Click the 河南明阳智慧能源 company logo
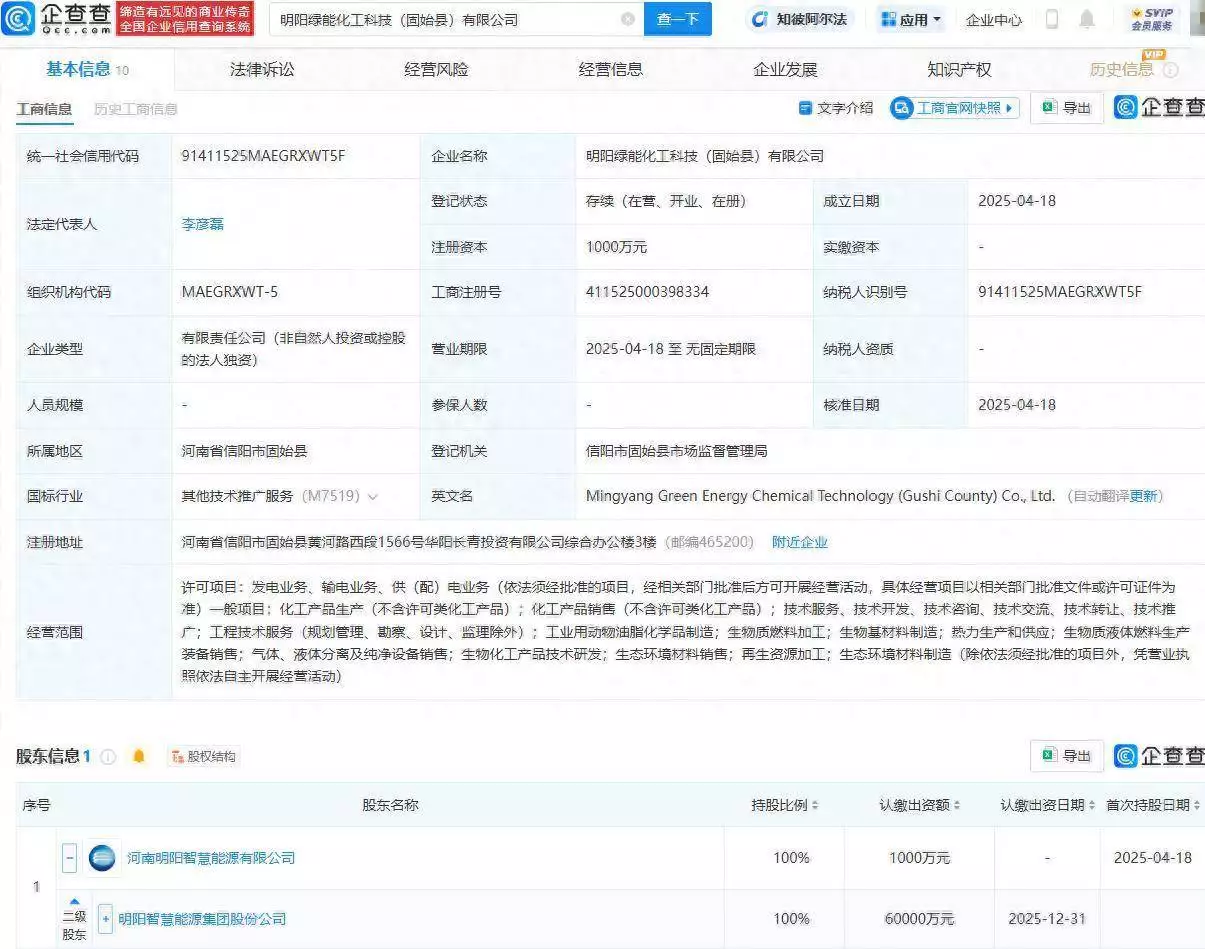The width and height of the screenshot is (1205, 949). click(x=102, y=858)
